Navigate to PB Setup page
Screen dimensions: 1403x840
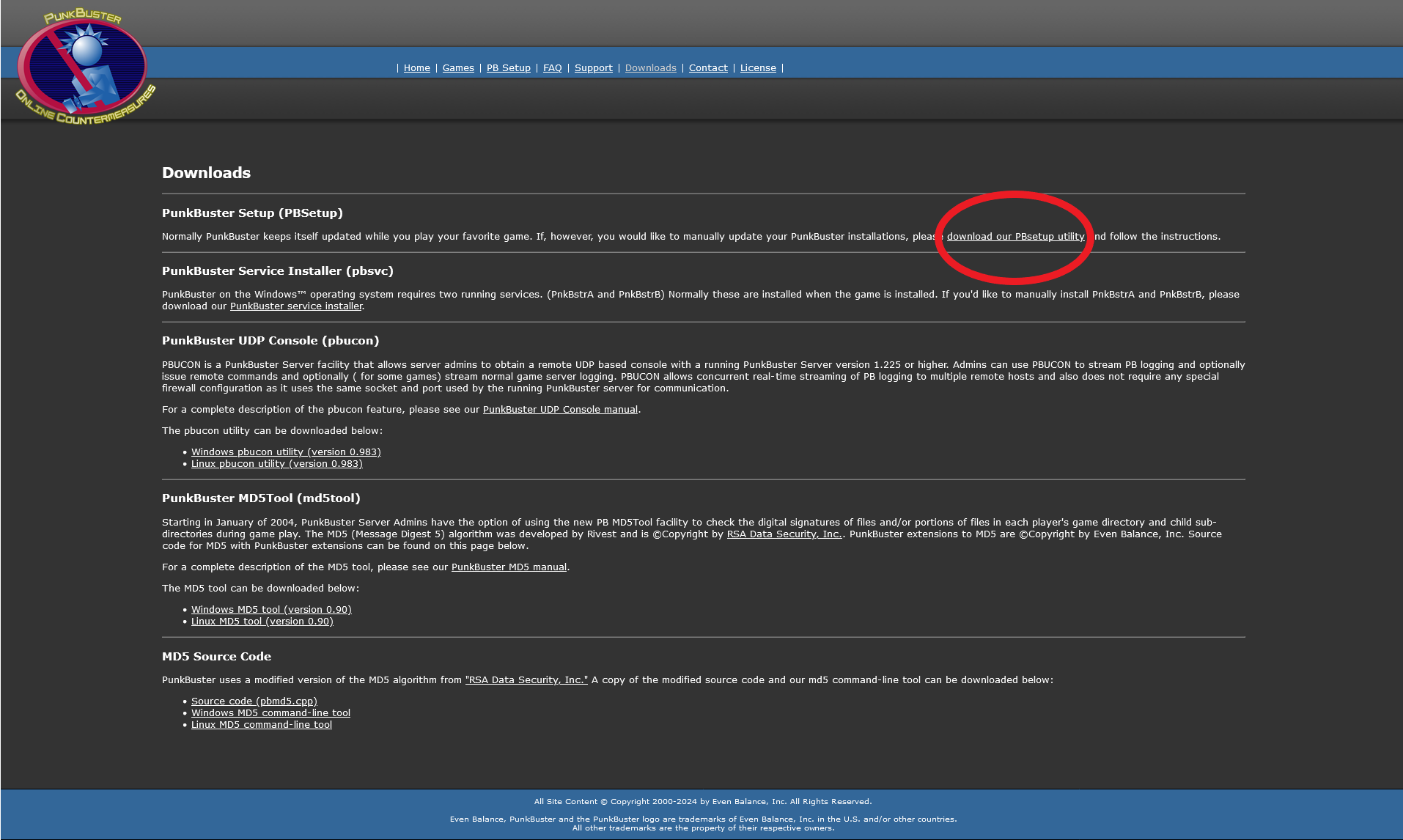pyautogui.click(x=509, y=68)
